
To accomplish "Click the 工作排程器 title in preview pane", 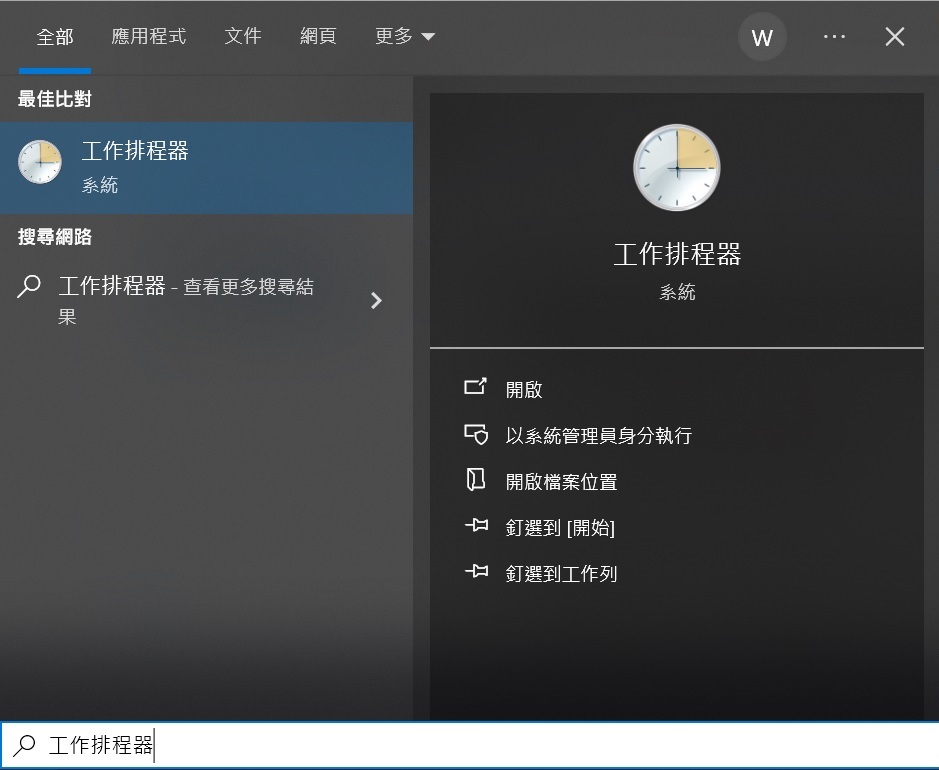I will 677,254.
